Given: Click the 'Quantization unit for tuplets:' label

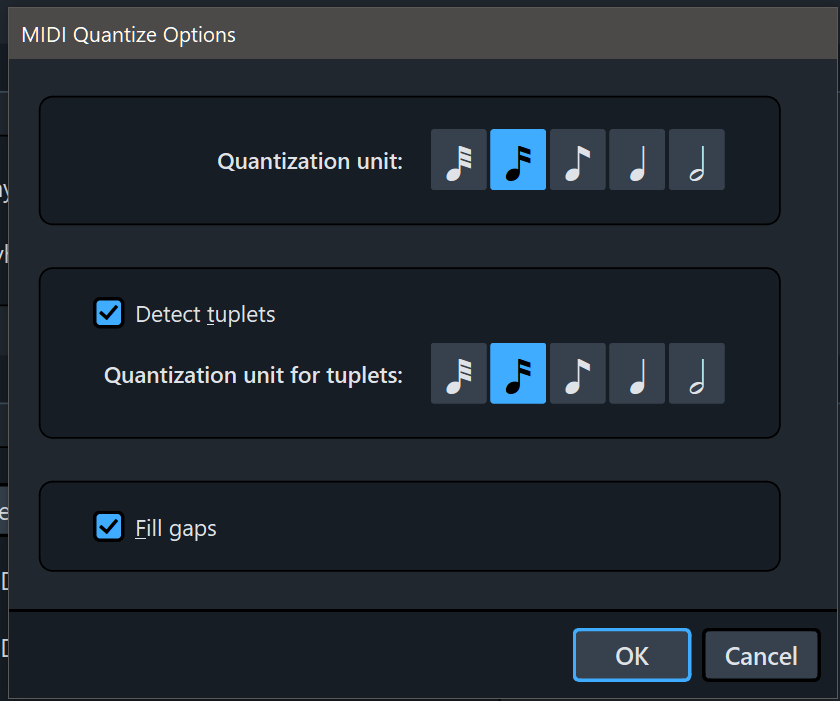Looking at the screenshot, I should pyautogui.click(x=253, y=375).
